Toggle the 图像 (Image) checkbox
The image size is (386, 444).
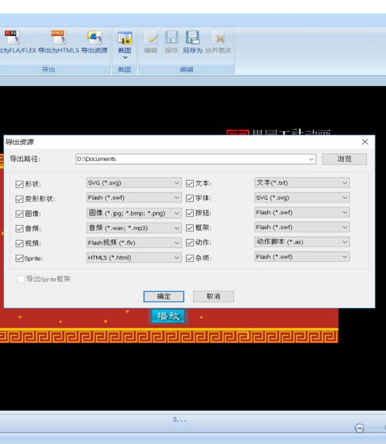point(19,214)
